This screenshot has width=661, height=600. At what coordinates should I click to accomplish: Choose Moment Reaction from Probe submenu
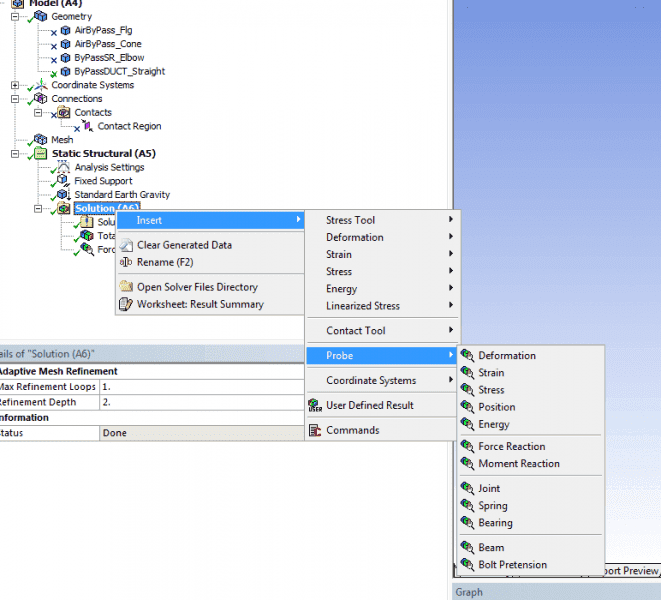coord(518,464)
